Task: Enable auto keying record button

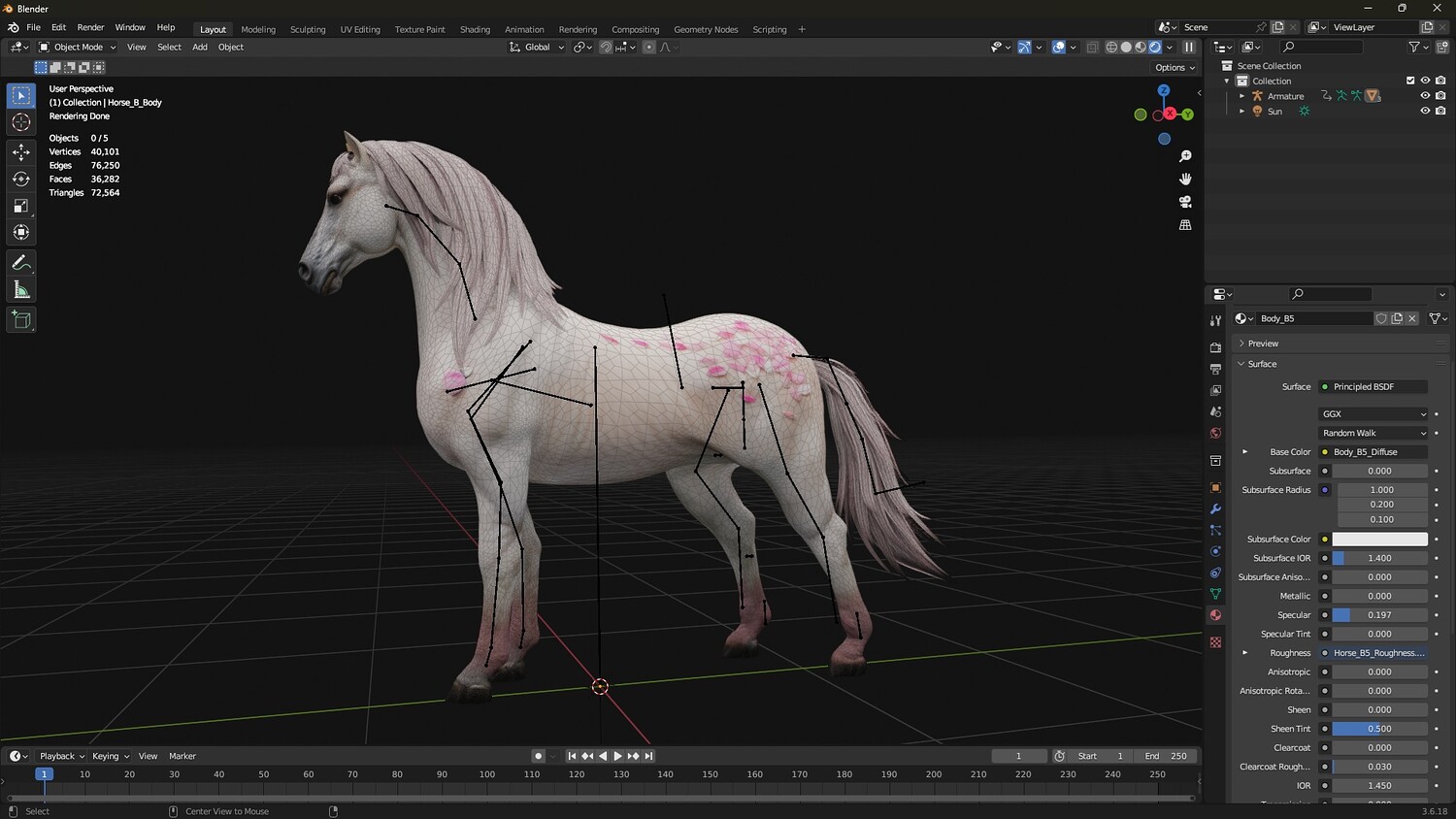Action: 538,756
